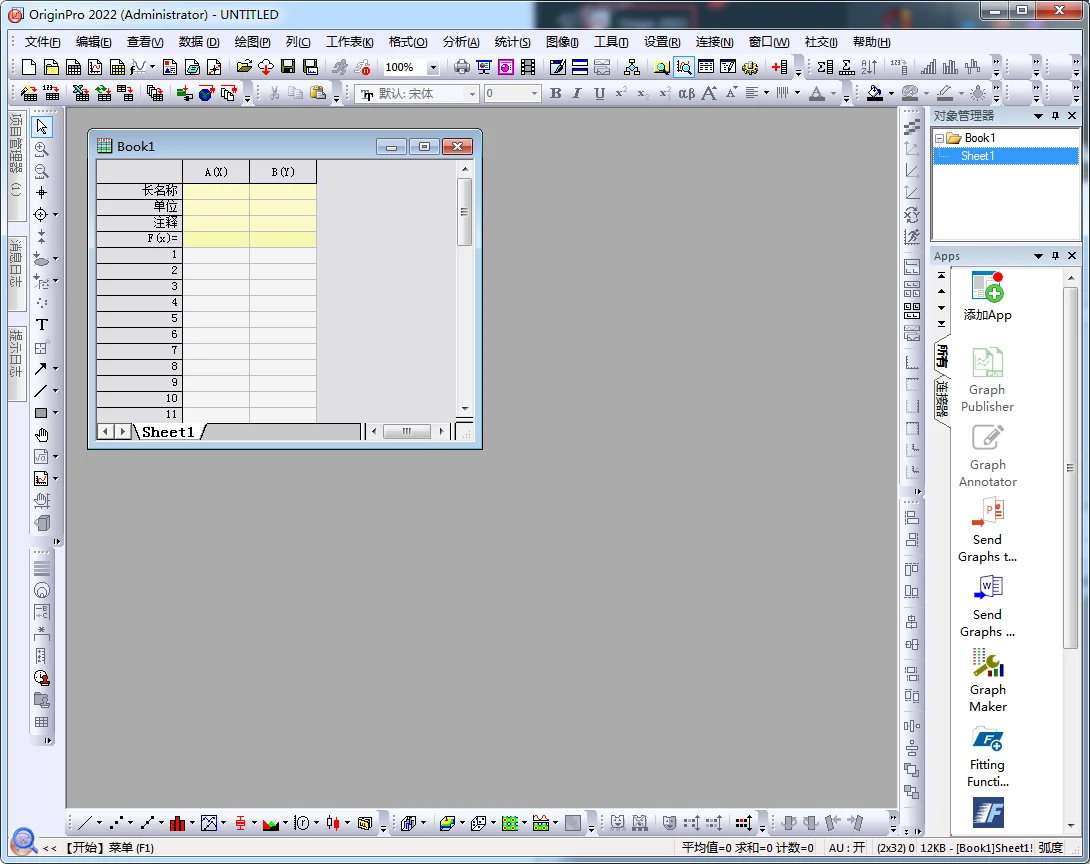Open a project with folder icon
The width and height of the screenshot is (1090, 864).
[x=244, y=67]
